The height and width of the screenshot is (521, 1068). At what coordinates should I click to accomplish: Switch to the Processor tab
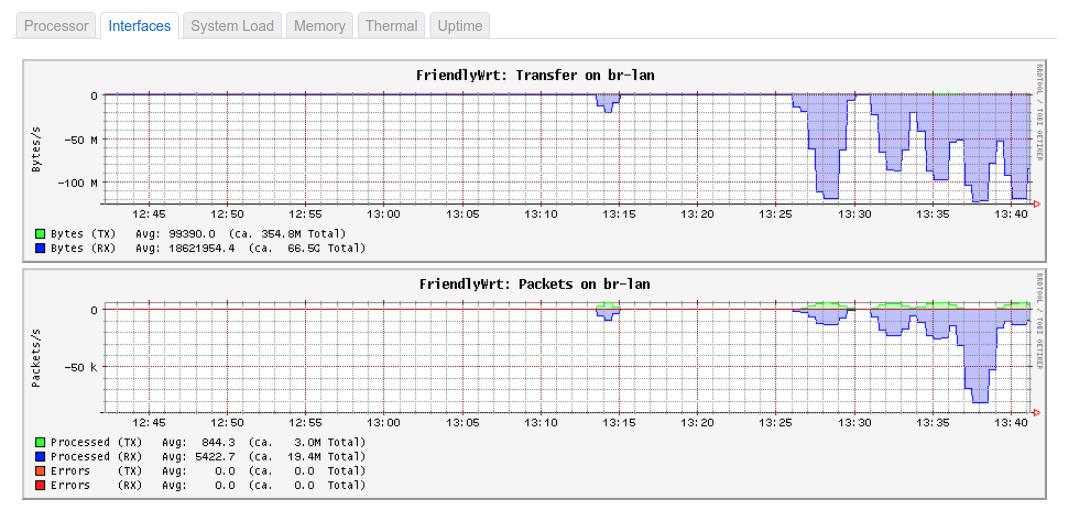point(57,26)
